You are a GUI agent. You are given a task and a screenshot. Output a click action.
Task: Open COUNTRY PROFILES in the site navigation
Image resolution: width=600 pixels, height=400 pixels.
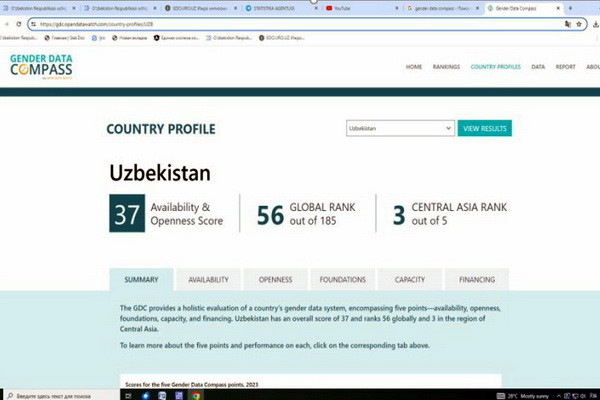(x=496, y=67)
